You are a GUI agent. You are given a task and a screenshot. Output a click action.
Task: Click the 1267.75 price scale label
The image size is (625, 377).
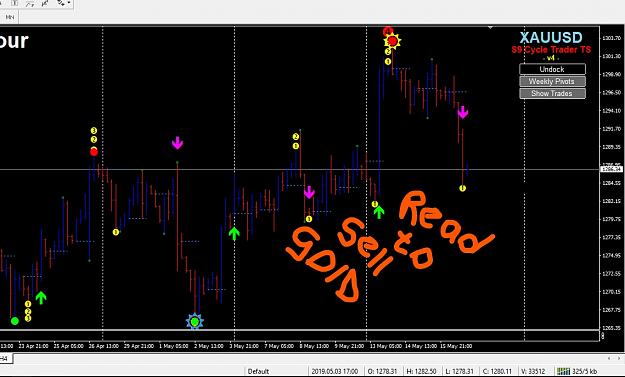point(611,310)
